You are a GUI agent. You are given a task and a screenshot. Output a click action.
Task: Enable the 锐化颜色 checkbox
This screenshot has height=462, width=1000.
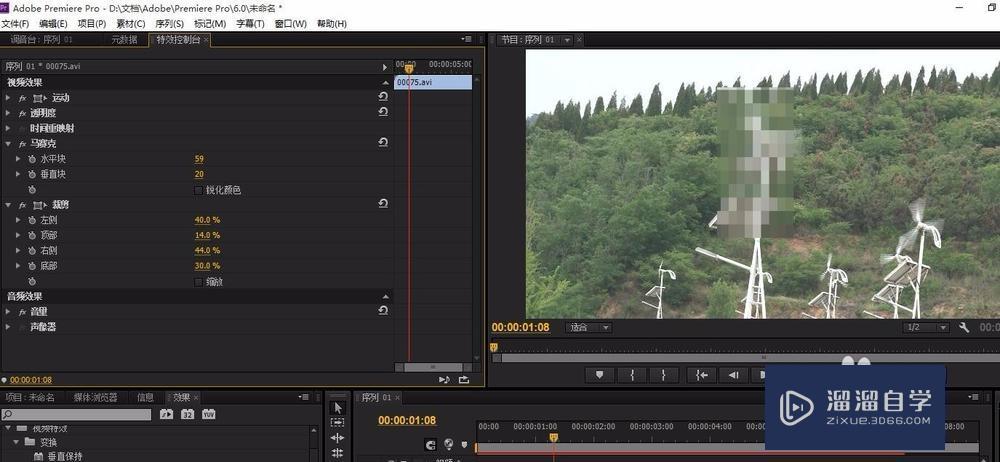coord(198,190)
